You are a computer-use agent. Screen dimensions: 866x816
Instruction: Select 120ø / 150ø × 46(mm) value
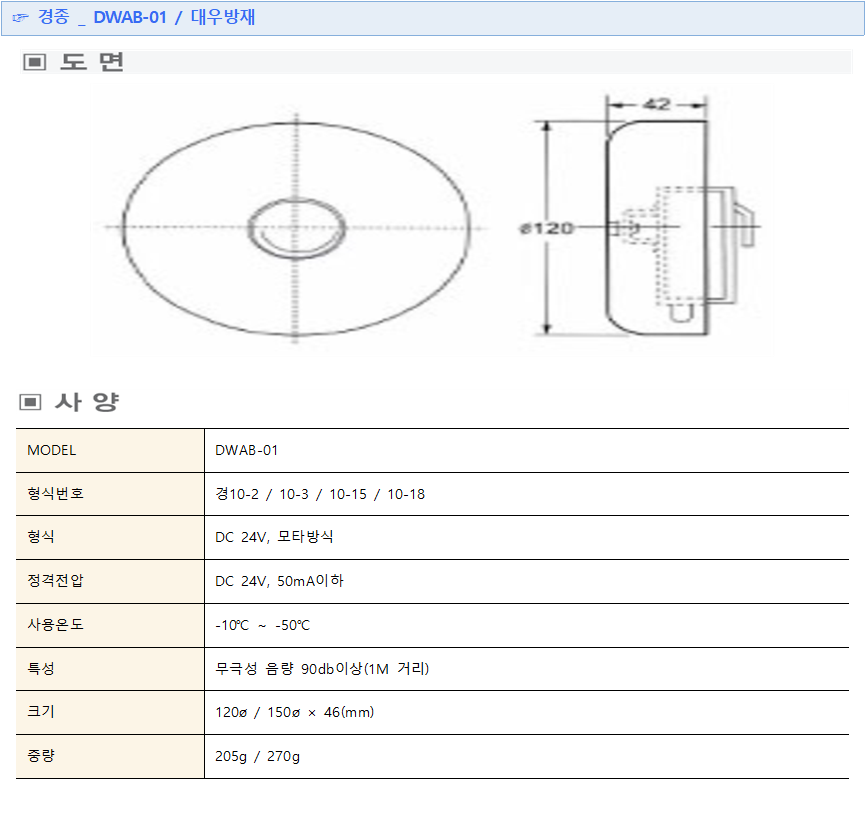(x=294, y=712)
